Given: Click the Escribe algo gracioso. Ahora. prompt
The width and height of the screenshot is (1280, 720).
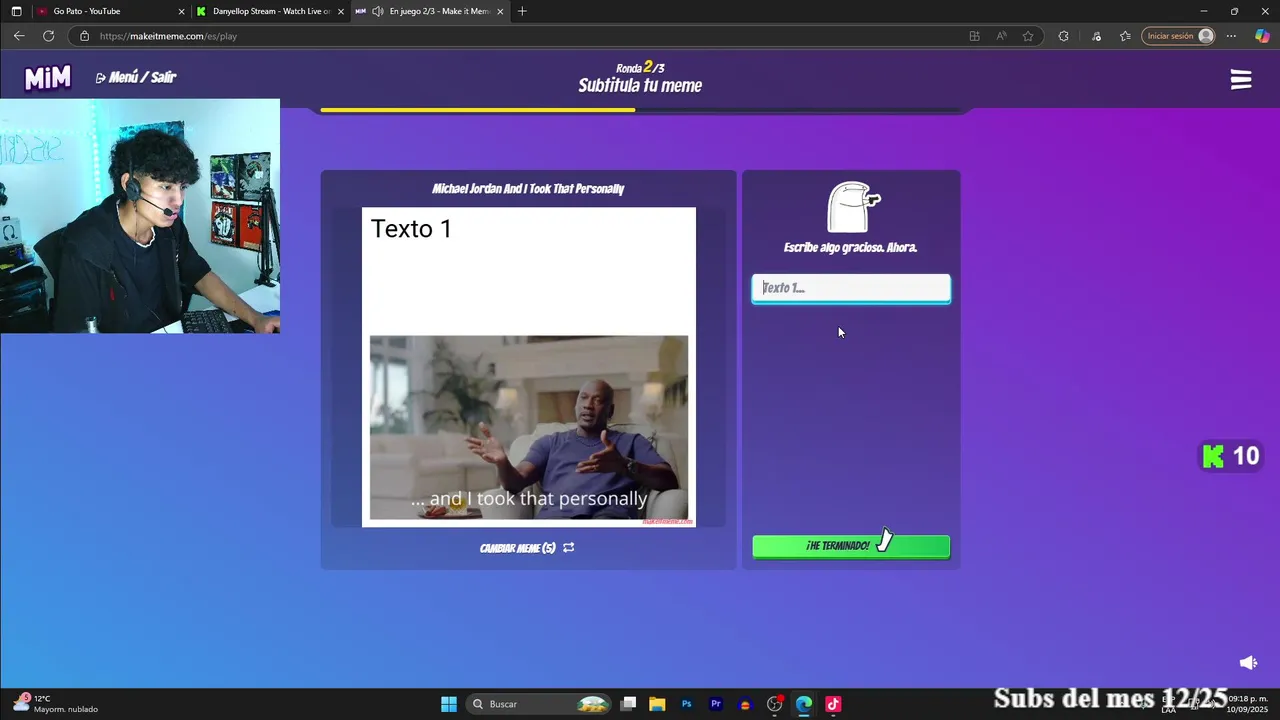Looking at the screenshot, I should pyautogui.click(x=850, y=247).
